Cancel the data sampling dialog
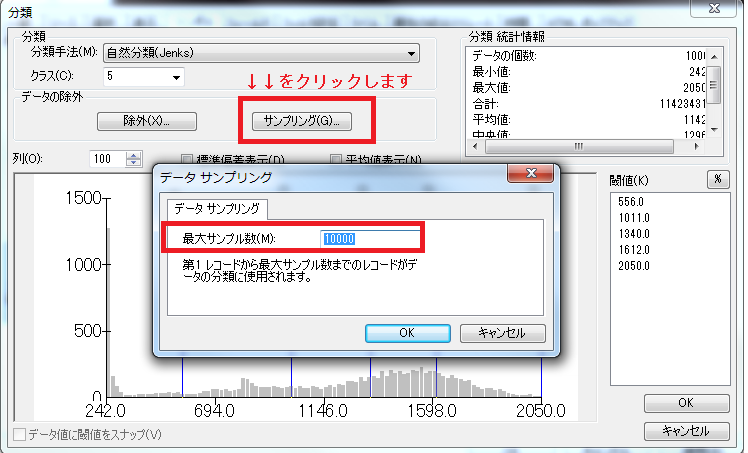 [502, 333]
